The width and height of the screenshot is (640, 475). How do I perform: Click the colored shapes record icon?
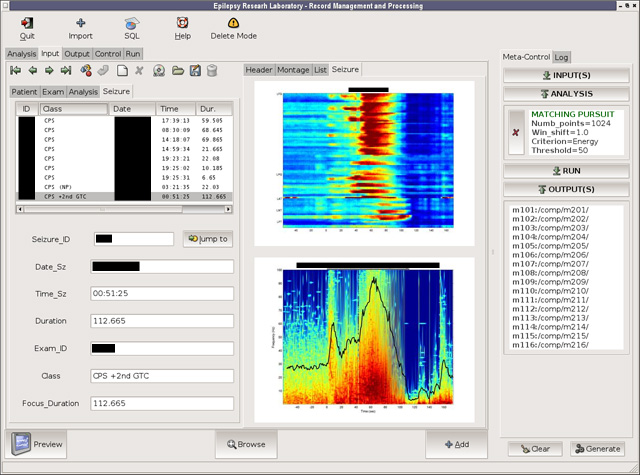click(86, 71)
